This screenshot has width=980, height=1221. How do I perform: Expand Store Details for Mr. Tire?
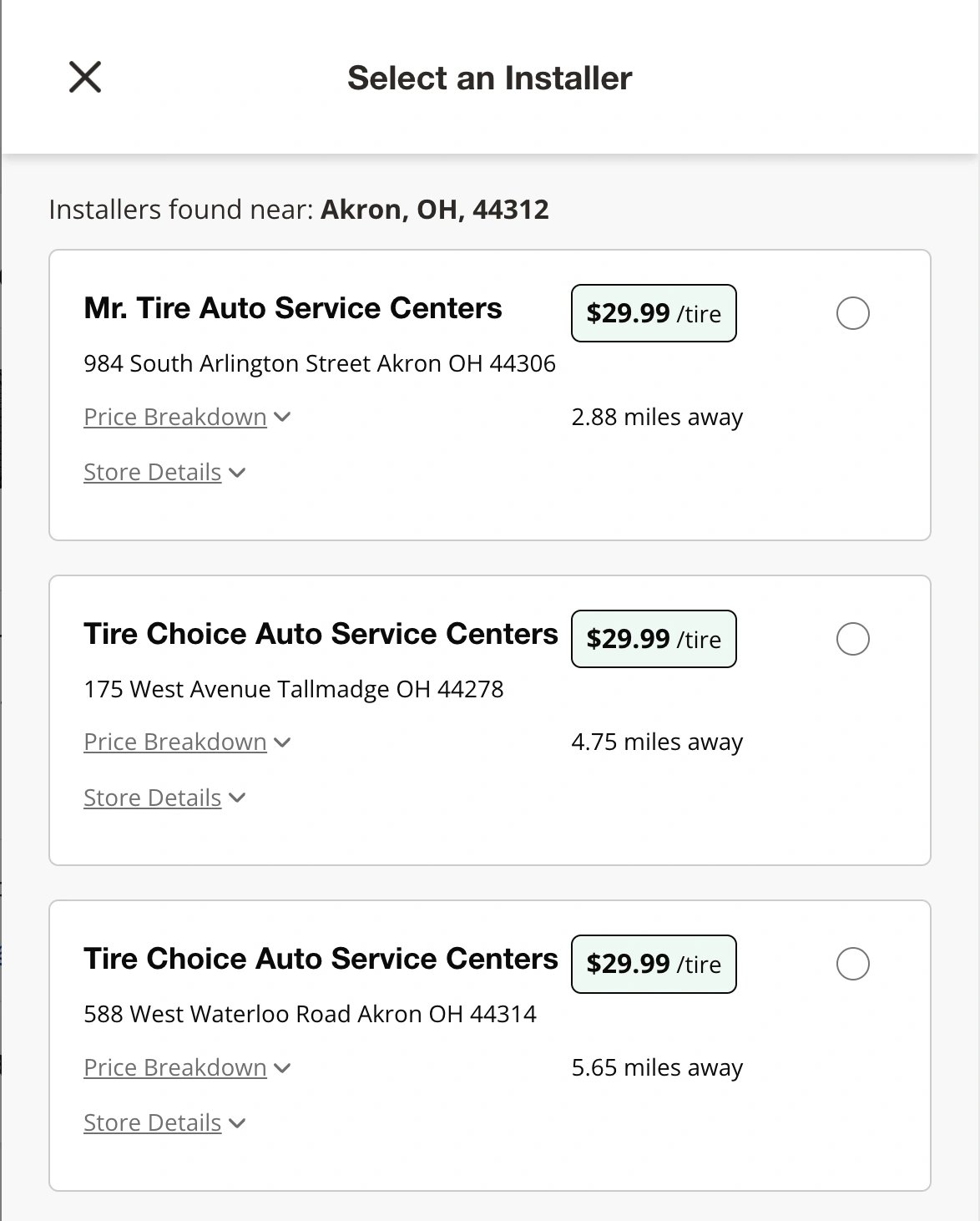pyautogui.click(x=153, y=472)
